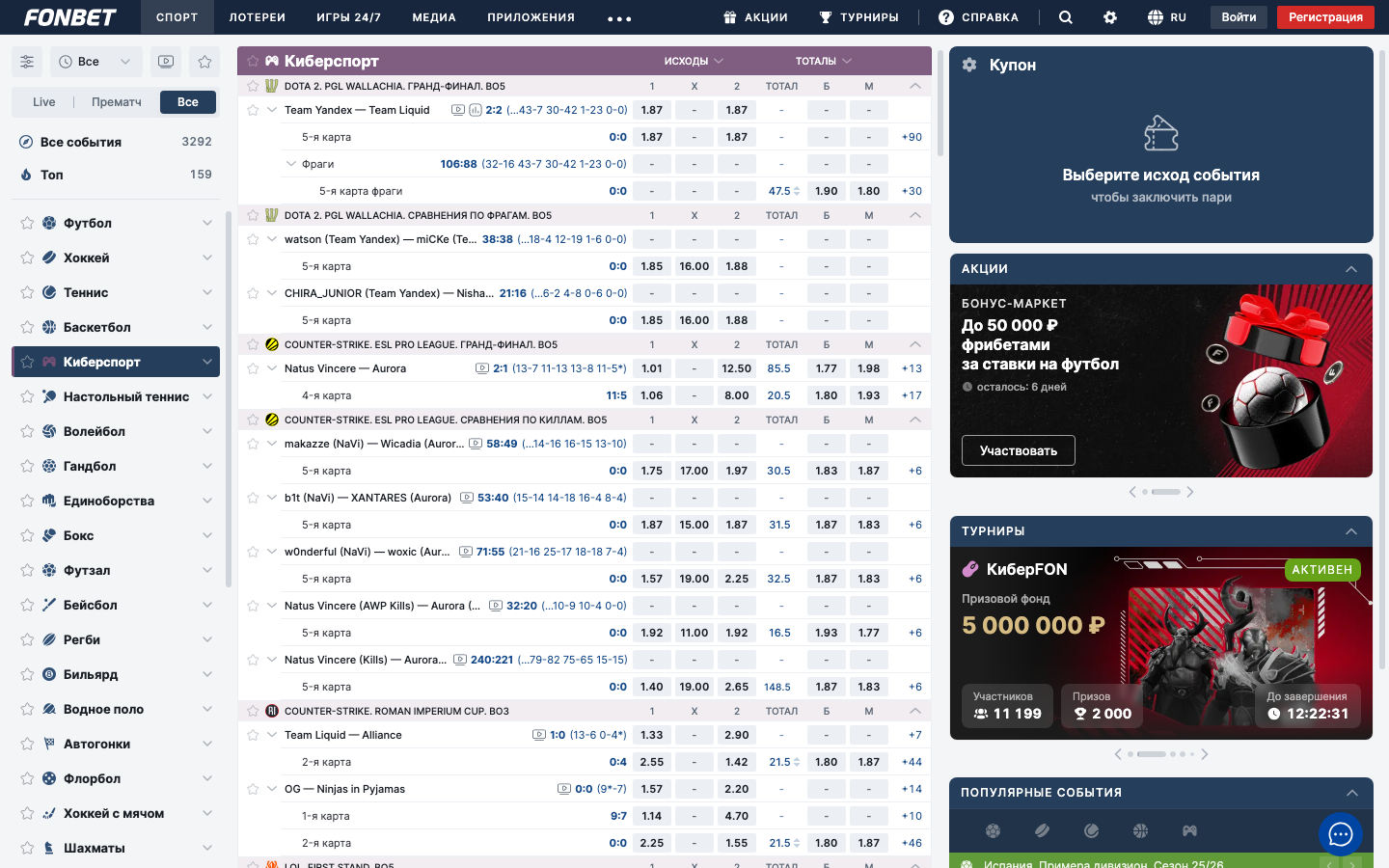Screen dimensions: 1389x868
Task: Open the search magnifier icon in header
Action: point(1065,17)
